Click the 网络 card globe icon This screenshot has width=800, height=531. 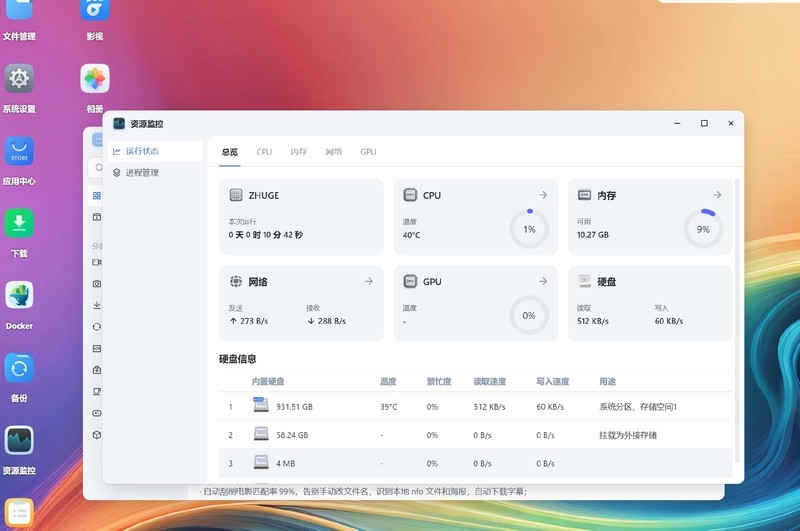click(x=236, y=281)
